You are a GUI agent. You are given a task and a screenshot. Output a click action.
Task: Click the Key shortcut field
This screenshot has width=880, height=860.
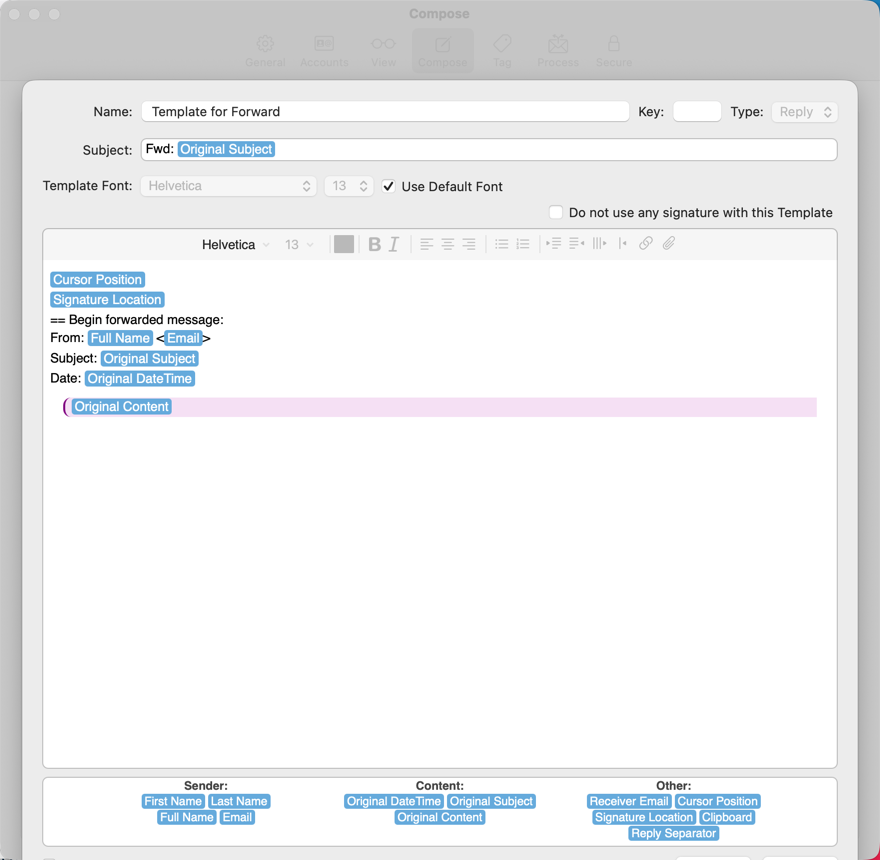coord(697,112)
